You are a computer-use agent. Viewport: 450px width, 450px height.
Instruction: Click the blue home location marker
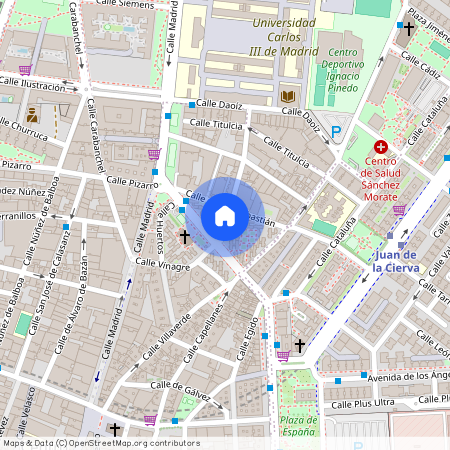pos(225,217)
